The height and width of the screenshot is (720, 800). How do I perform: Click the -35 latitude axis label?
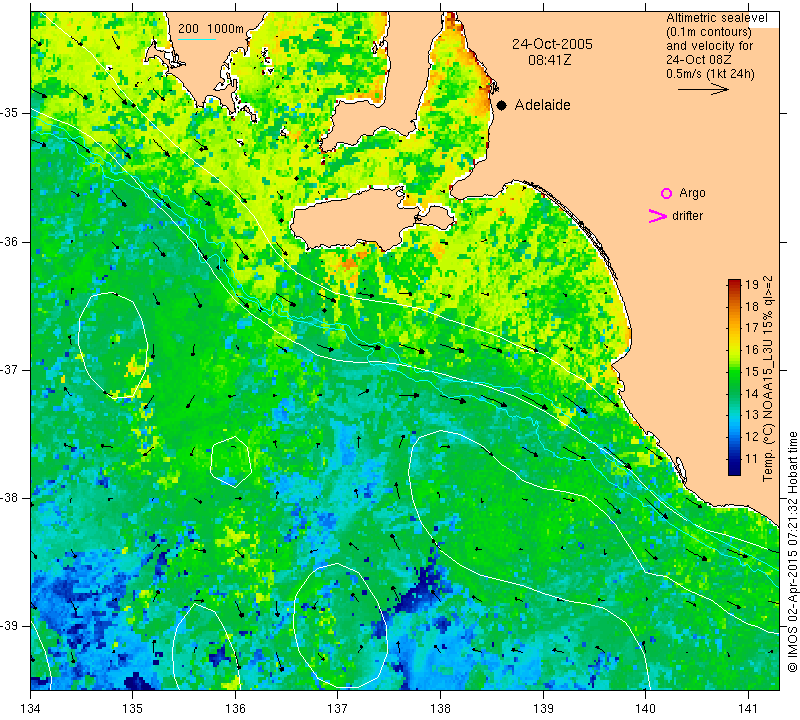point(10,113)
